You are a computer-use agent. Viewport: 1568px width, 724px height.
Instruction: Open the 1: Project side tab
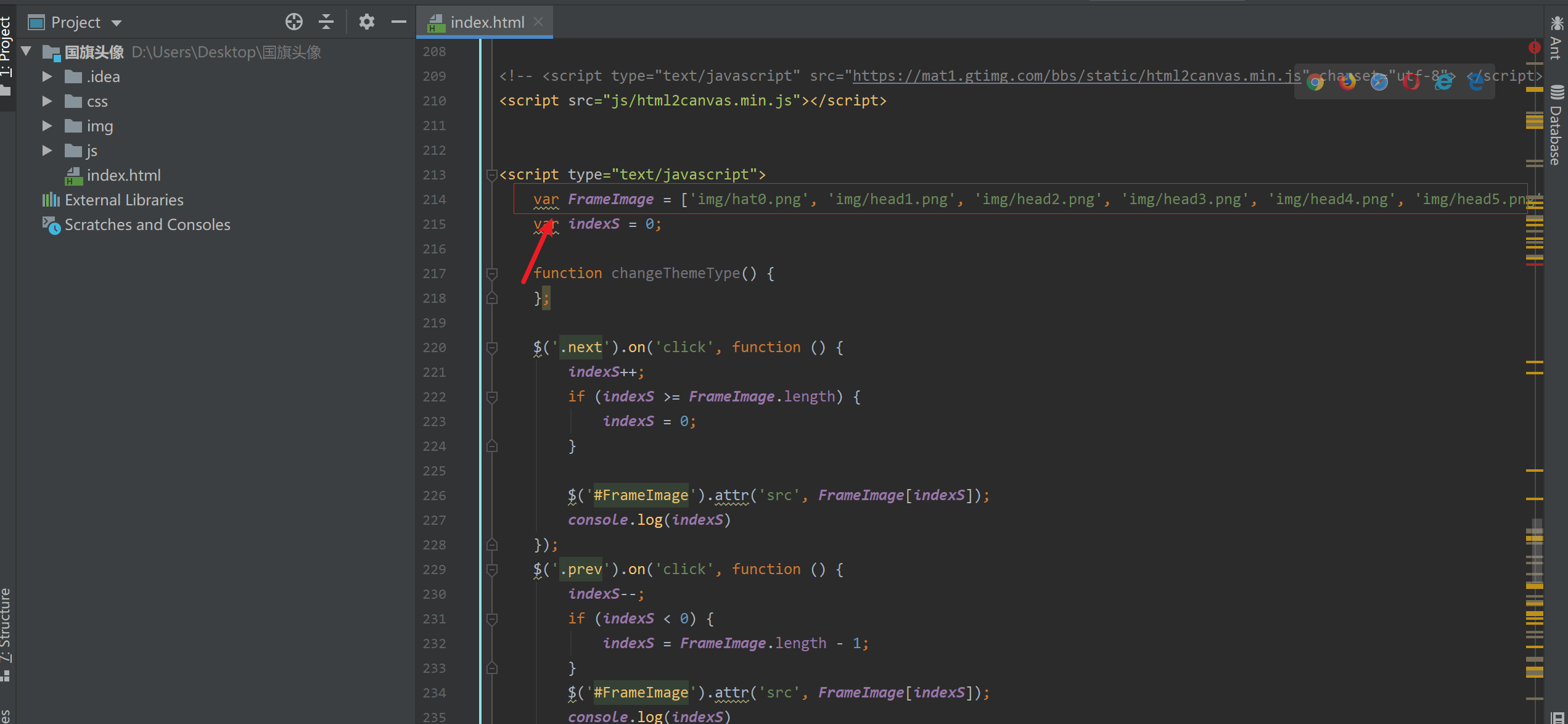click(6, 56)
